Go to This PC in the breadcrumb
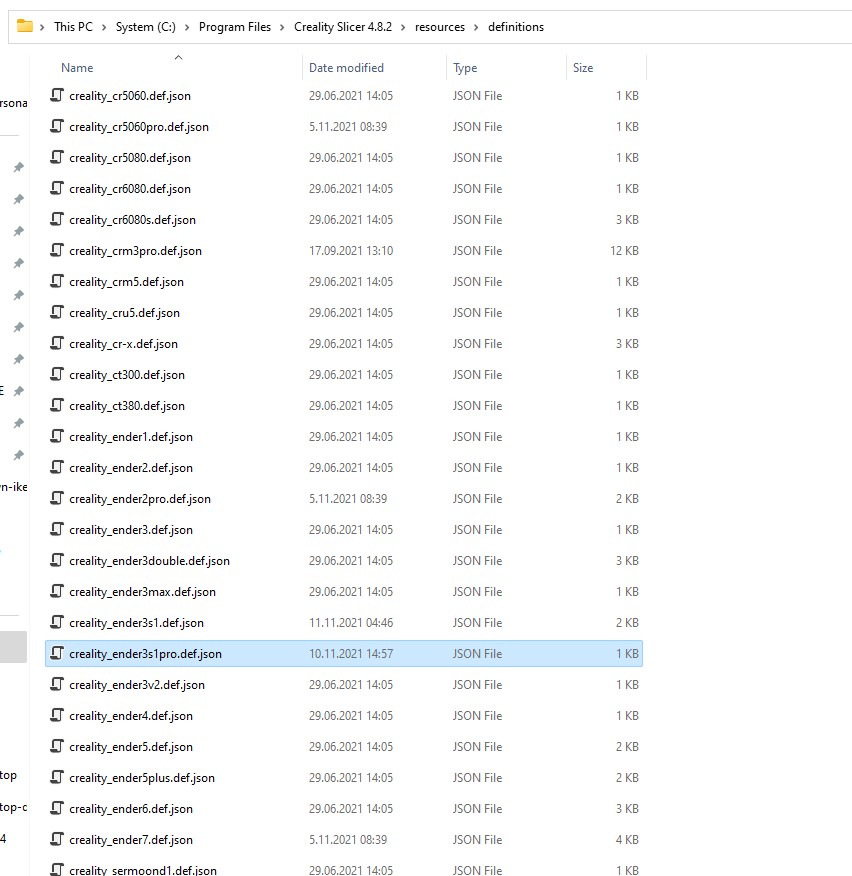The image size is (852, 876). click(x=73, y=27)
